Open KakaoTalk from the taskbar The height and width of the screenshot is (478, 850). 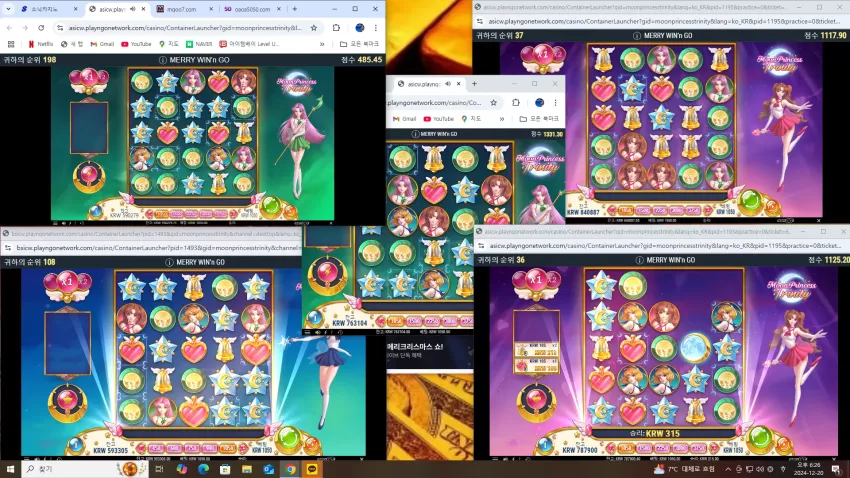pos(312,469)
